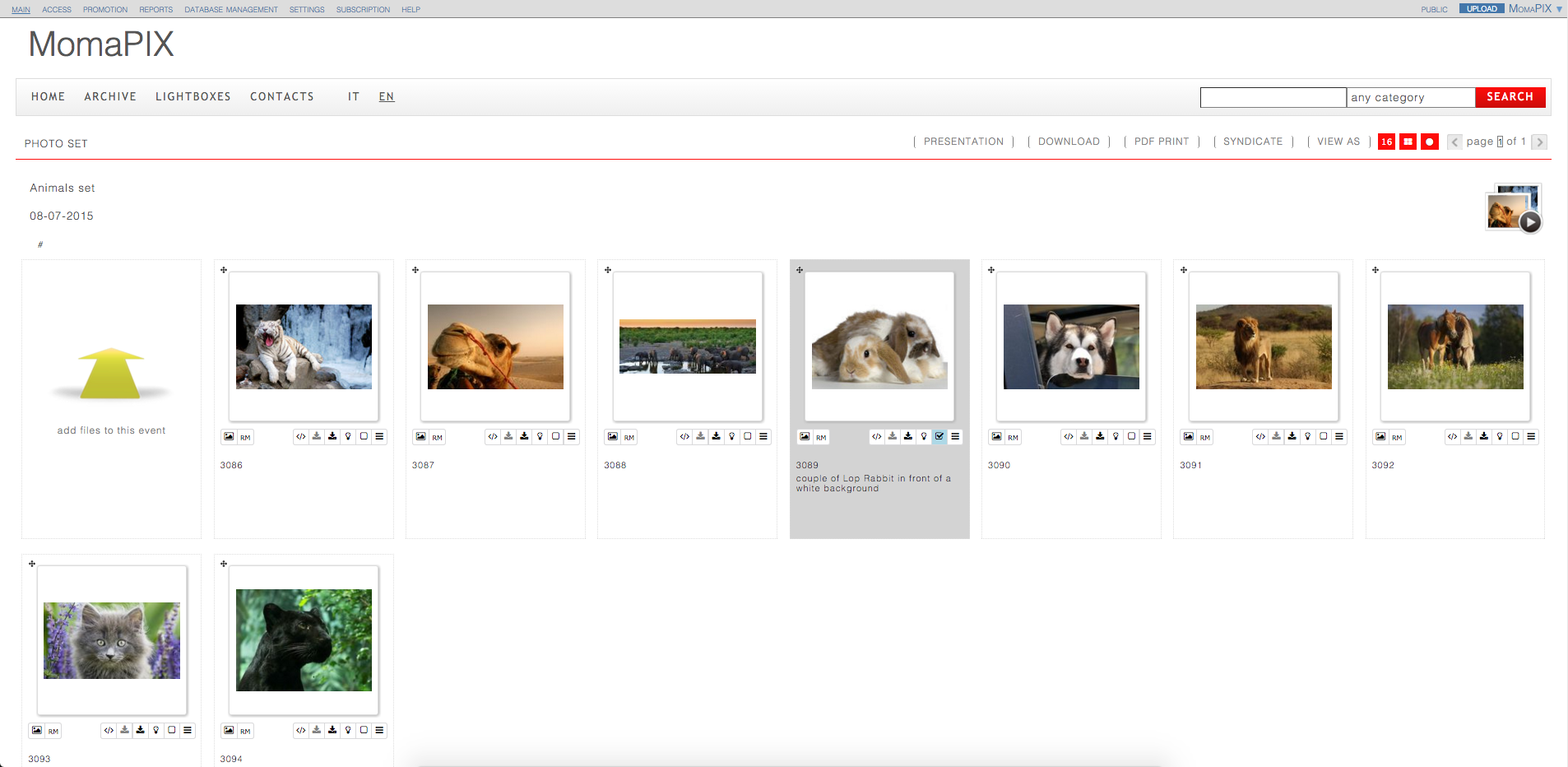1568x767 pixels.
Task: Open the Lightboxes page
Action: tap(193, 96)
